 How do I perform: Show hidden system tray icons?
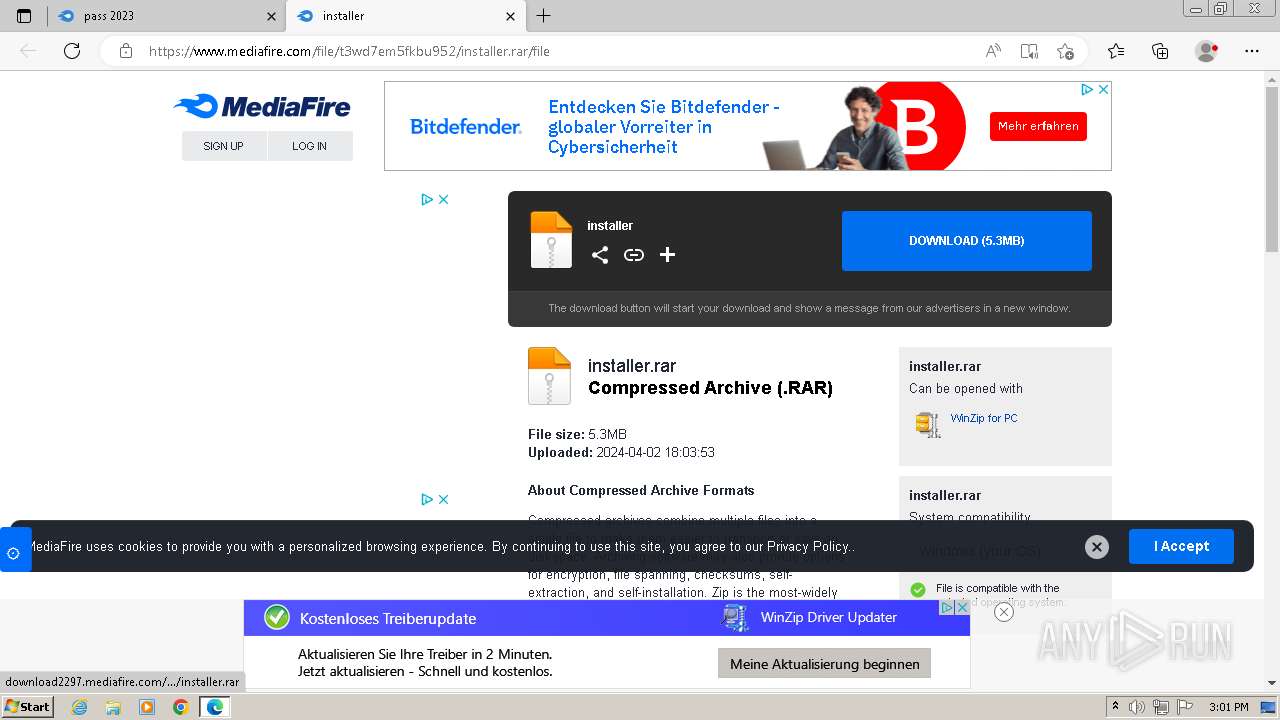pyautogui.click(x=1116, y=707)
